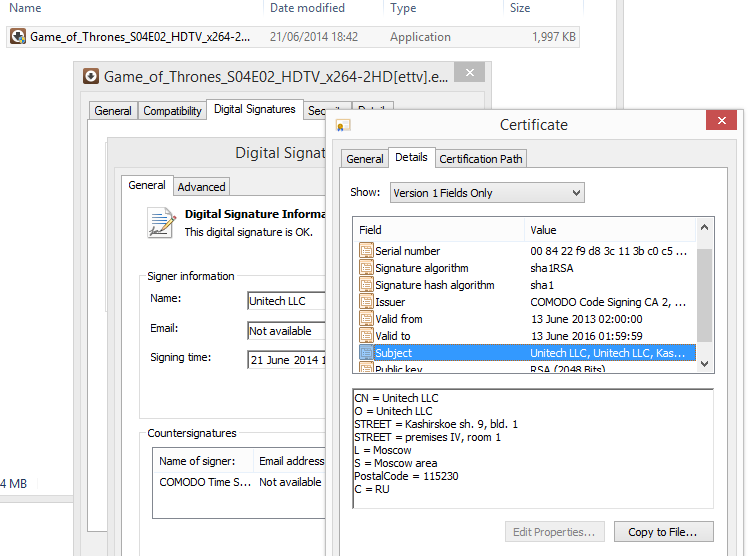Click the Serial number field icon

366,250
